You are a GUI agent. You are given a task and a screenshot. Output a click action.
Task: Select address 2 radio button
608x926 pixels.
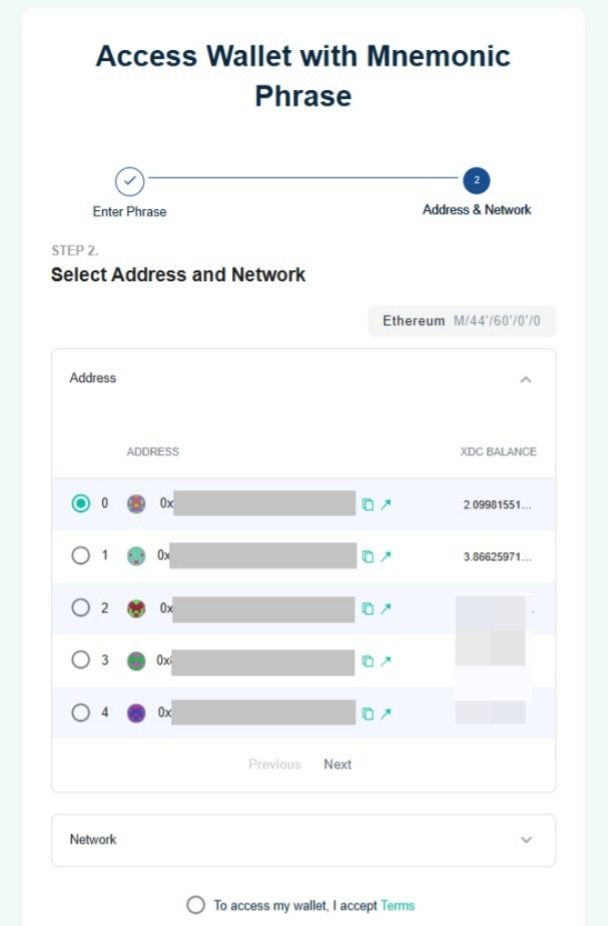pos(81,607)
